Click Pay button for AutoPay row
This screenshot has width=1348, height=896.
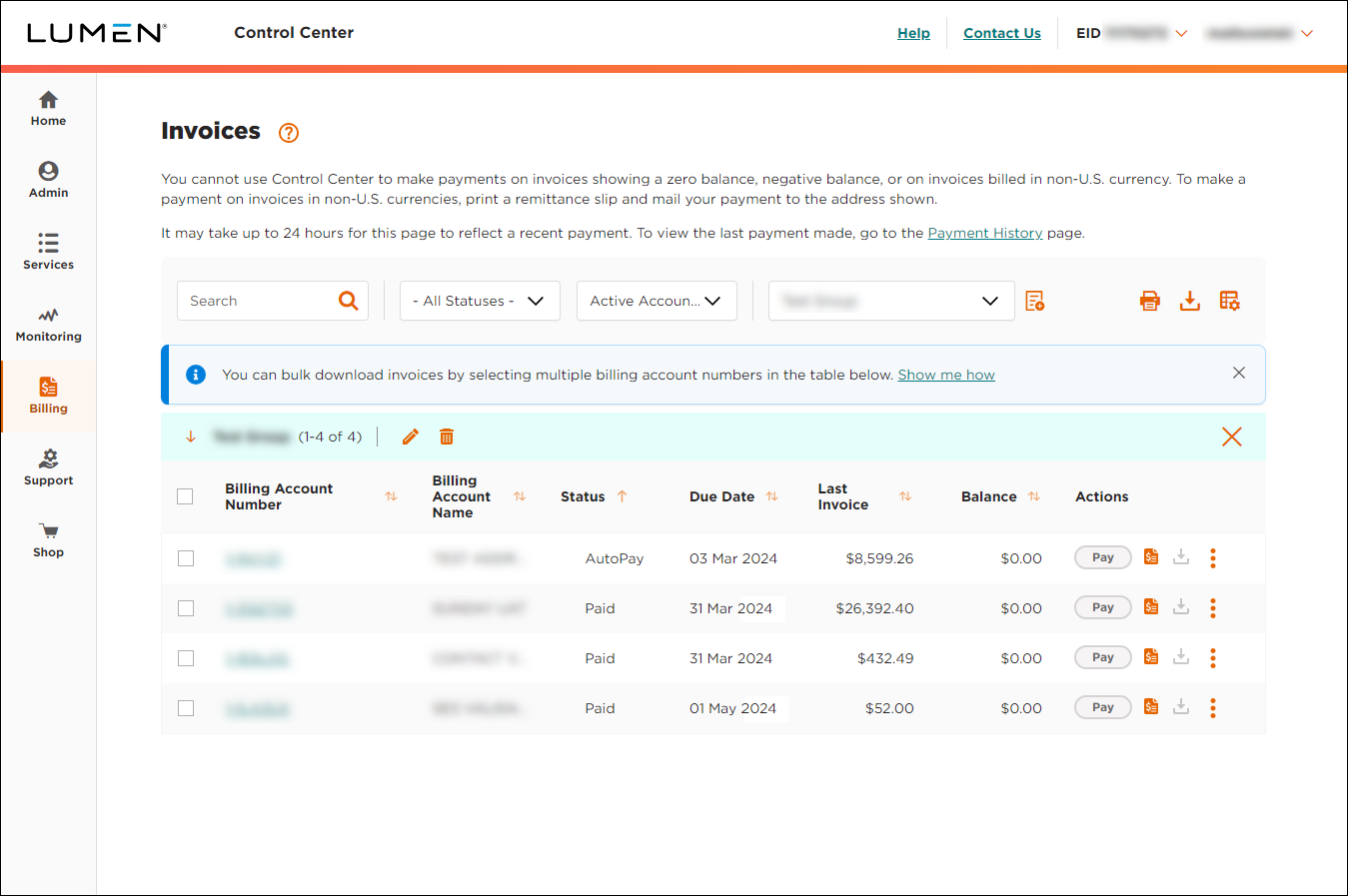(1103, 557)
